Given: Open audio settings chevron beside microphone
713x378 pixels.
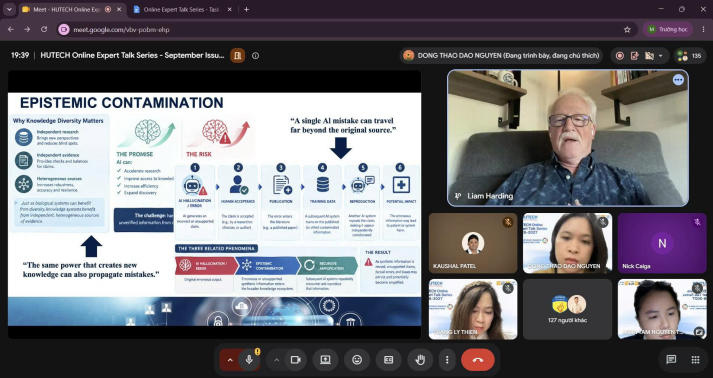Looking at the screenshot, I should 230,360.
